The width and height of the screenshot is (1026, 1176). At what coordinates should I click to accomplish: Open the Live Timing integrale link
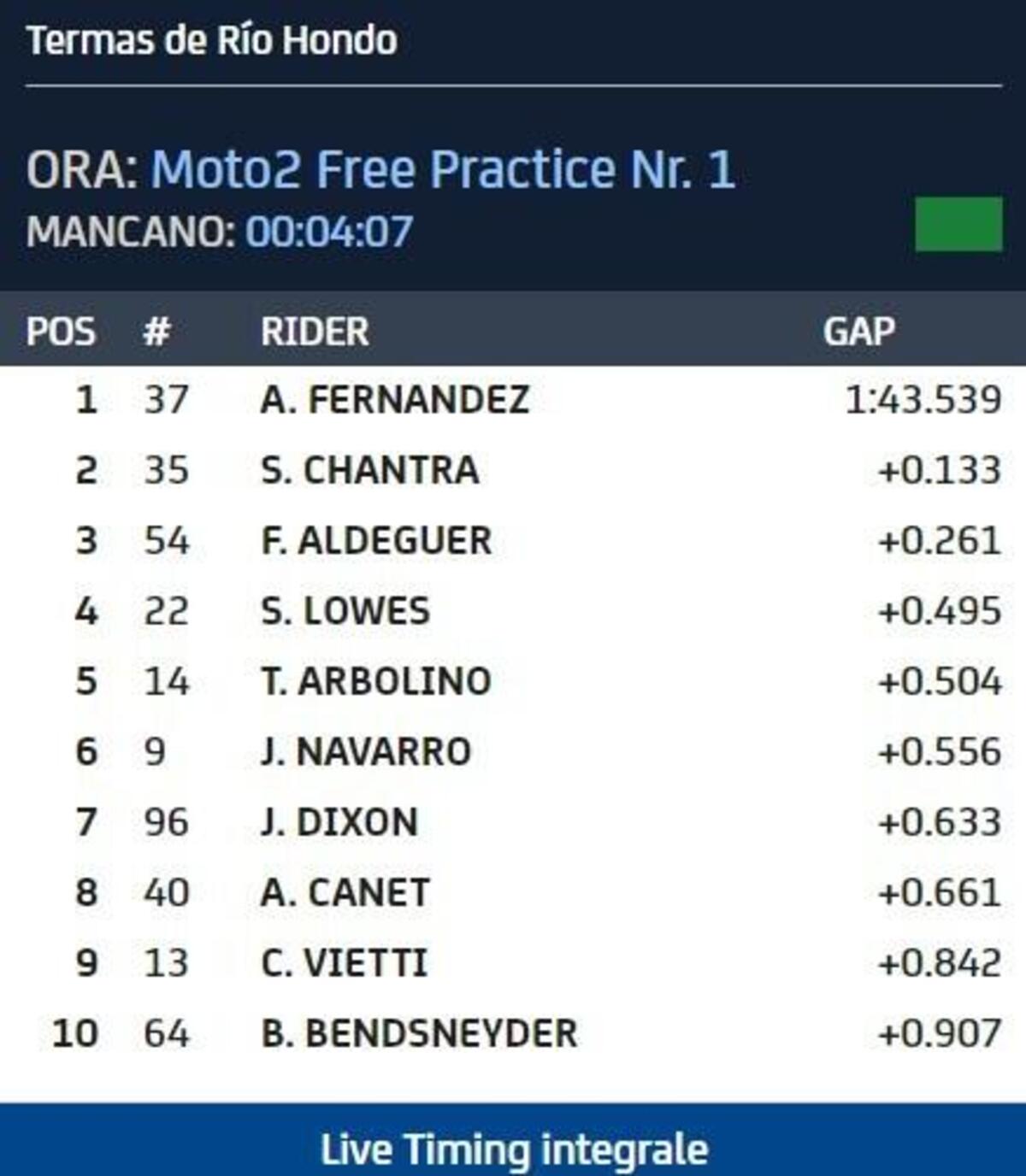tap(514, 1149)
